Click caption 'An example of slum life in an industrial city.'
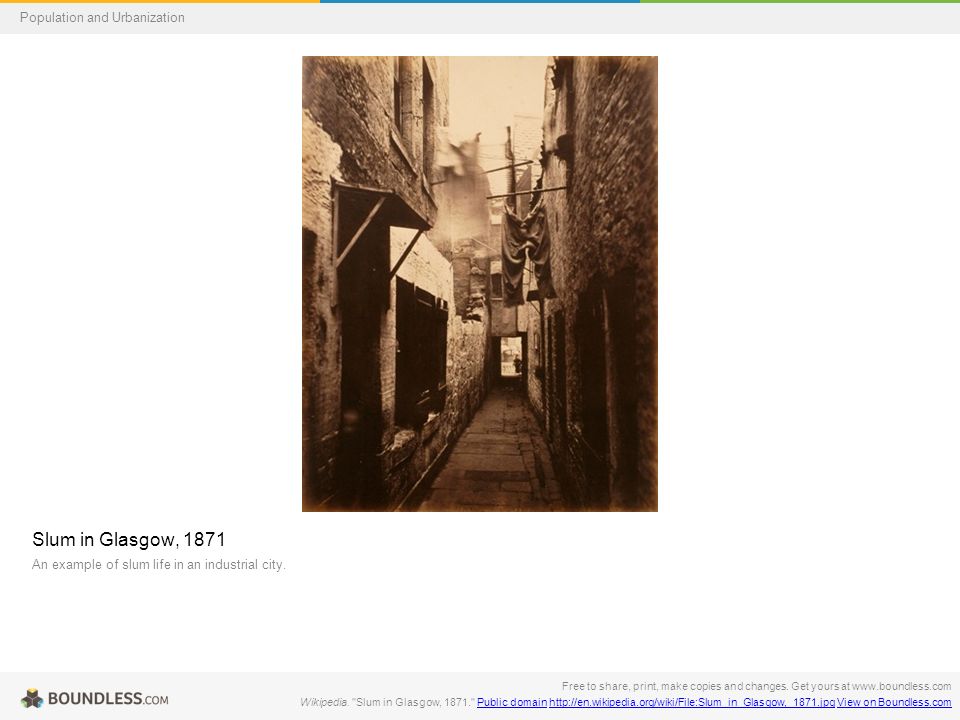This screenshot has width=960, height=720. (159, 564)
